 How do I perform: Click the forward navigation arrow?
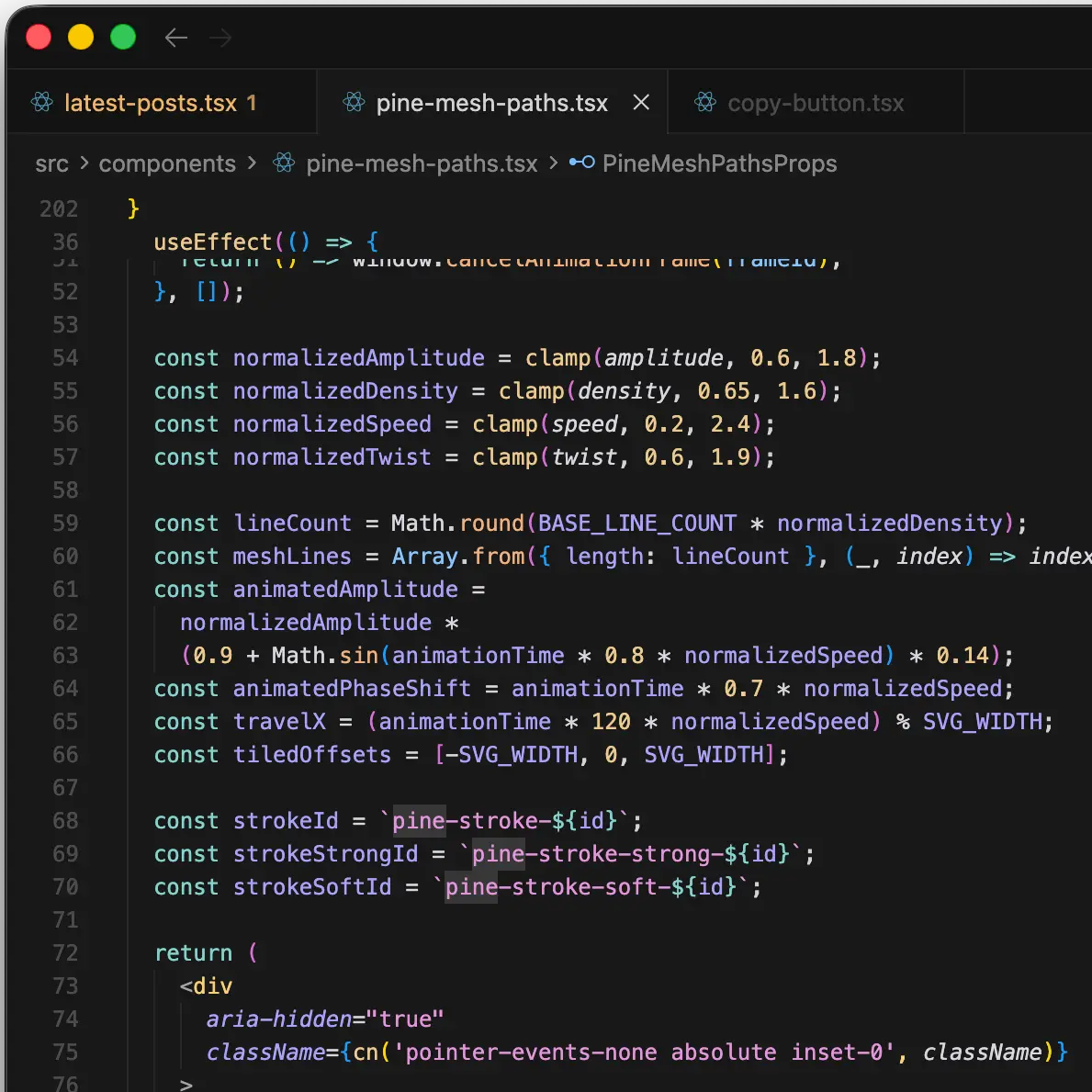point(220,38)
